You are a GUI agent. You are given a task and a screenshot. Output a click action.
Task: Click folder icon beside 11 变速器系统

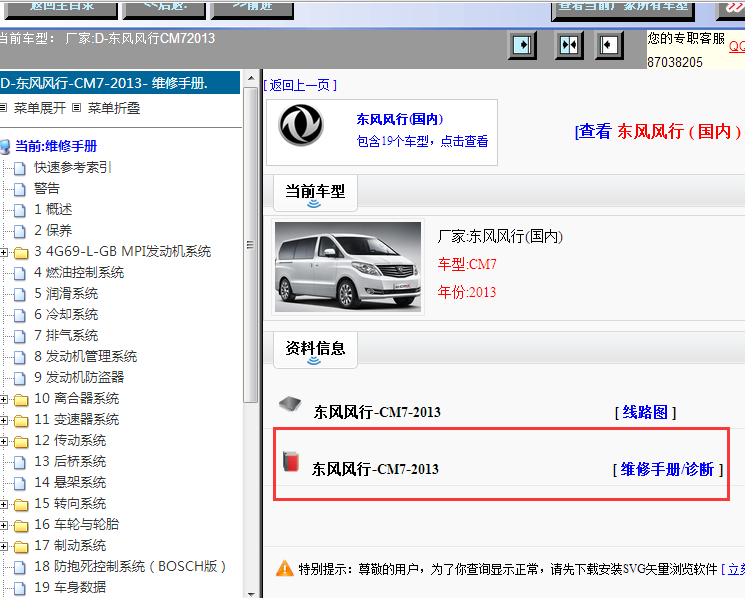(21, 420)
